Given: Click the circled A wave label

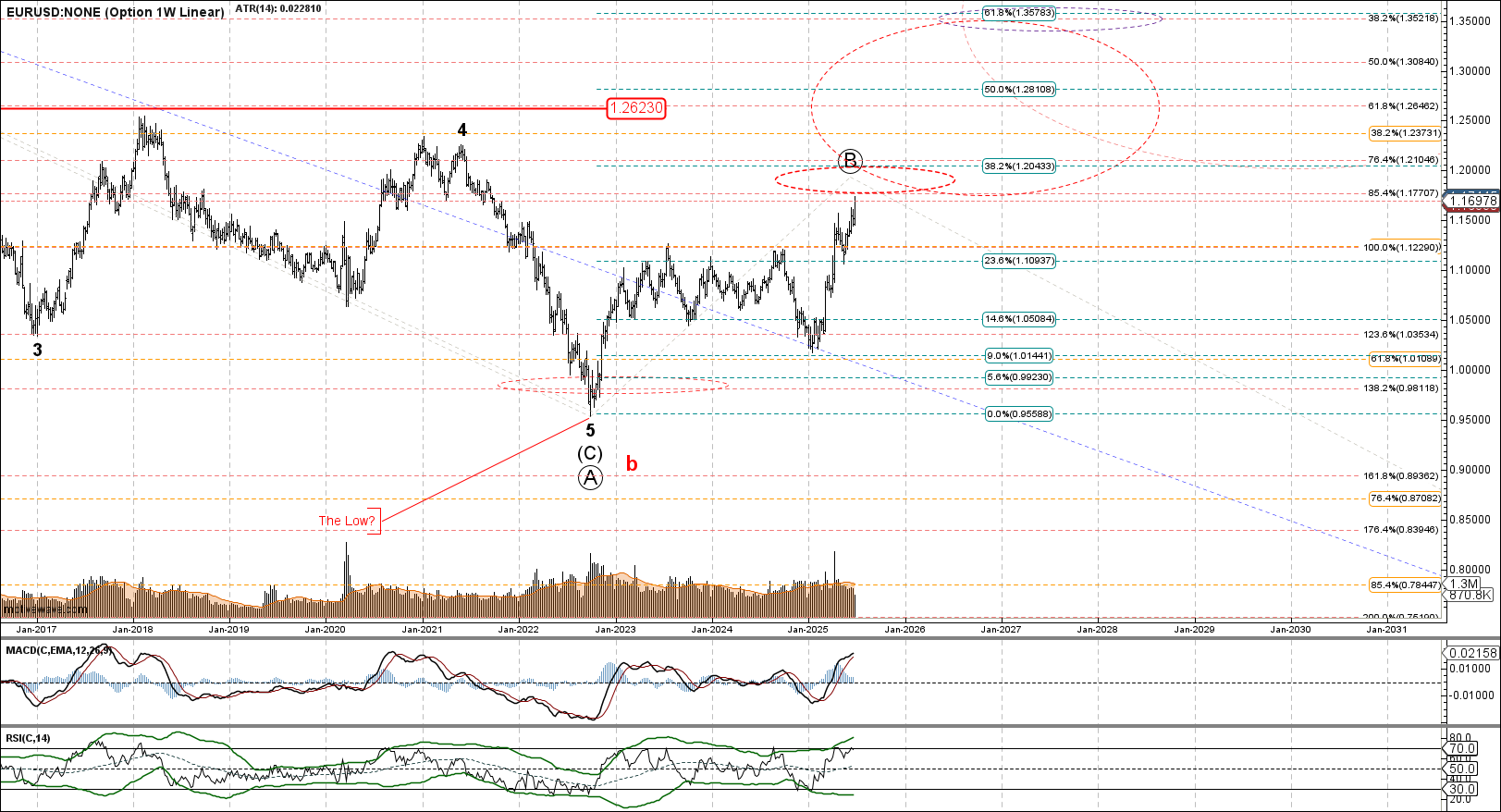Looking at the screenshot, I should 590,478.
